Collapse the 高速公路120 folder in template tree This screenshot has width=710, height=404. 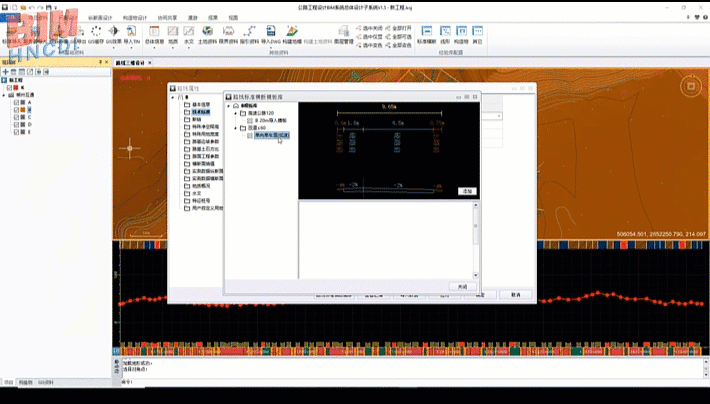point(236,113)
